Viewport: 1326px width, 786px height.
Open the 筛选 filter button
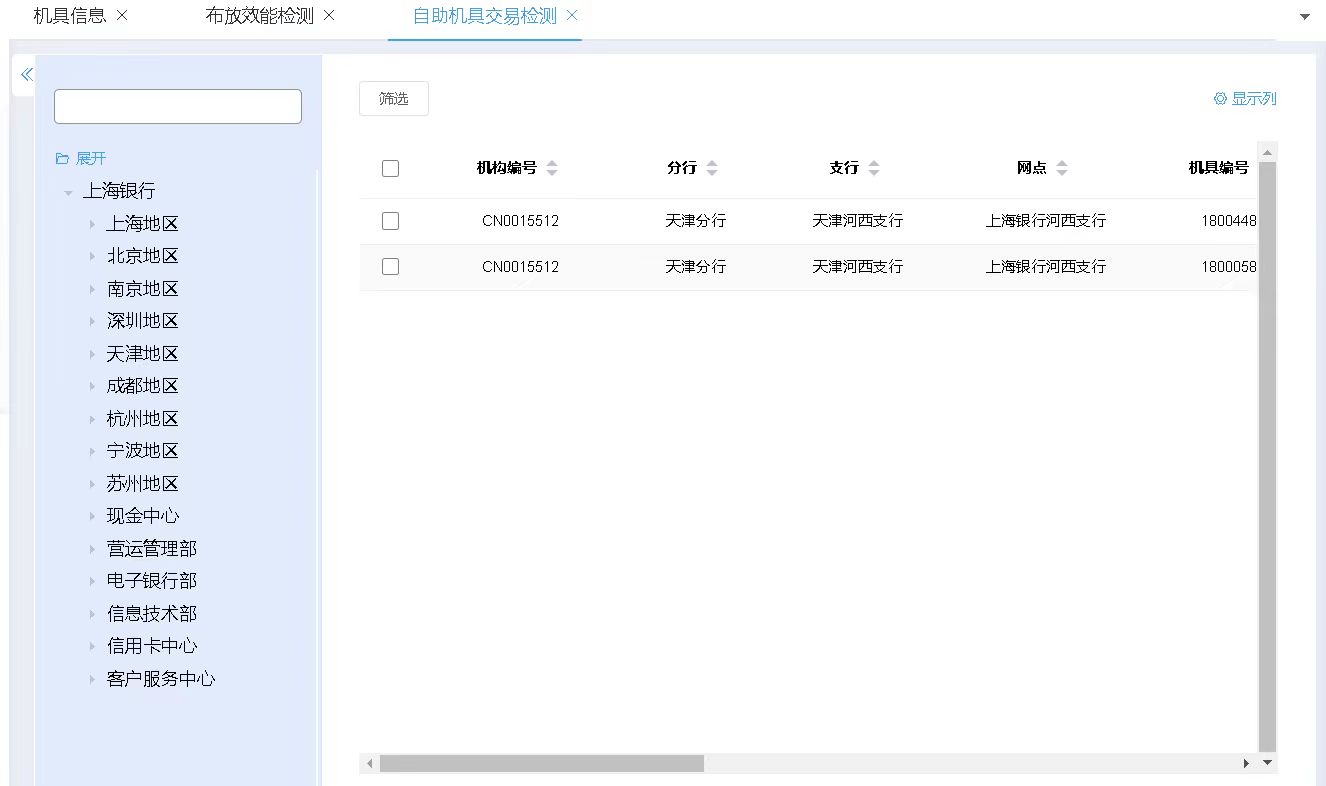[394, 98]
